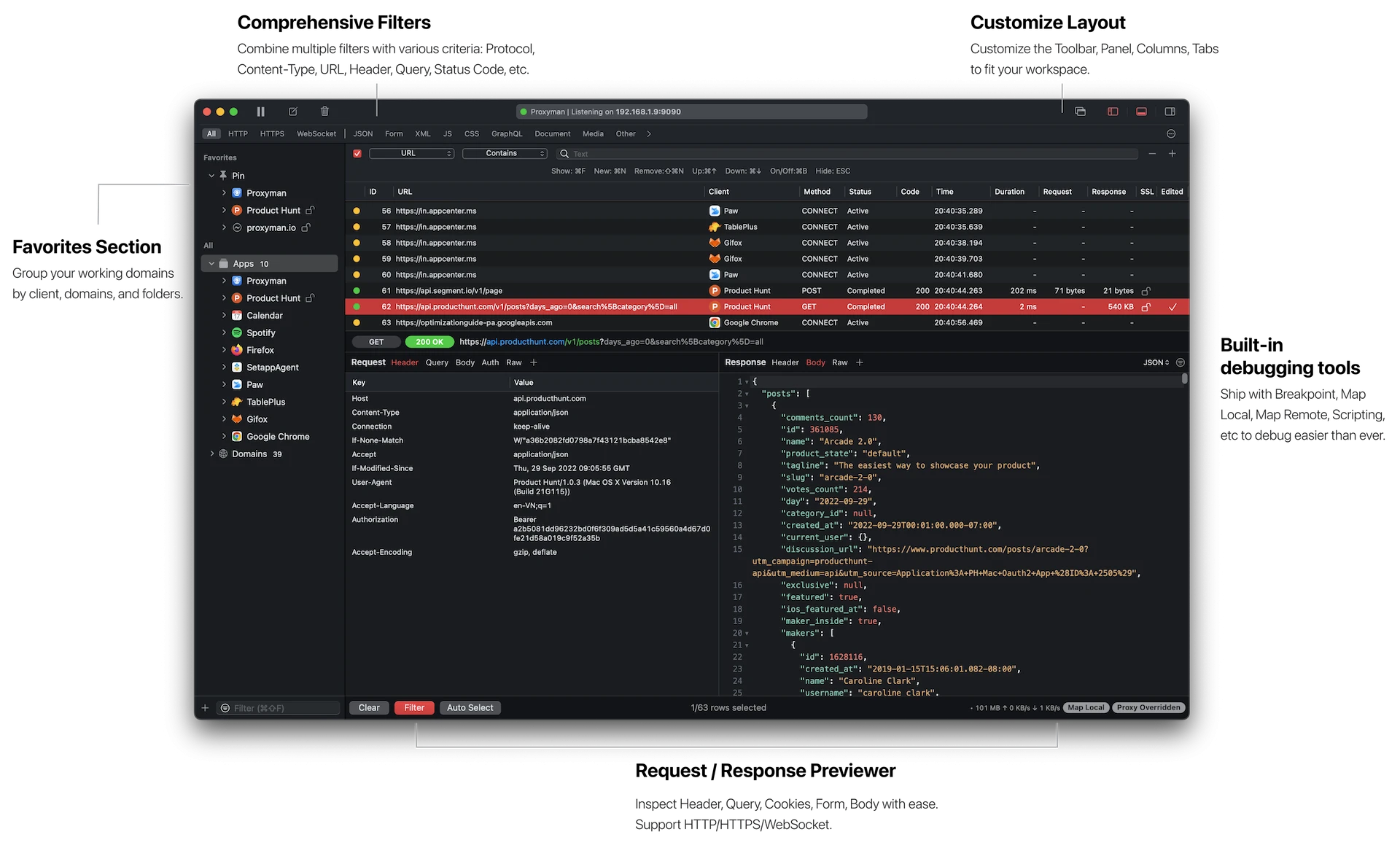The width and height of the screenshot is (1400, 848).
Task: Open the URL filter field dropdown
Action: coord(411,154)
